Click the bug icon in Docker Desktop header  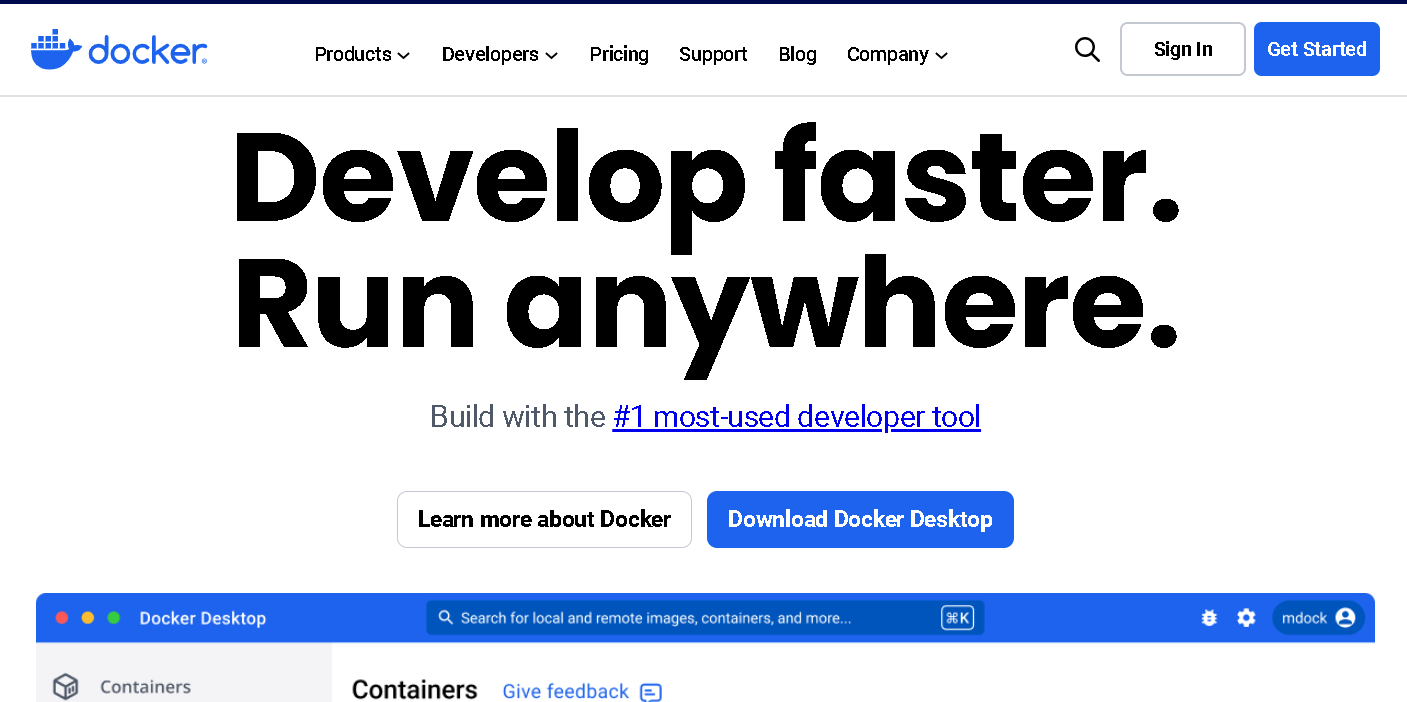coord(1209,618)
